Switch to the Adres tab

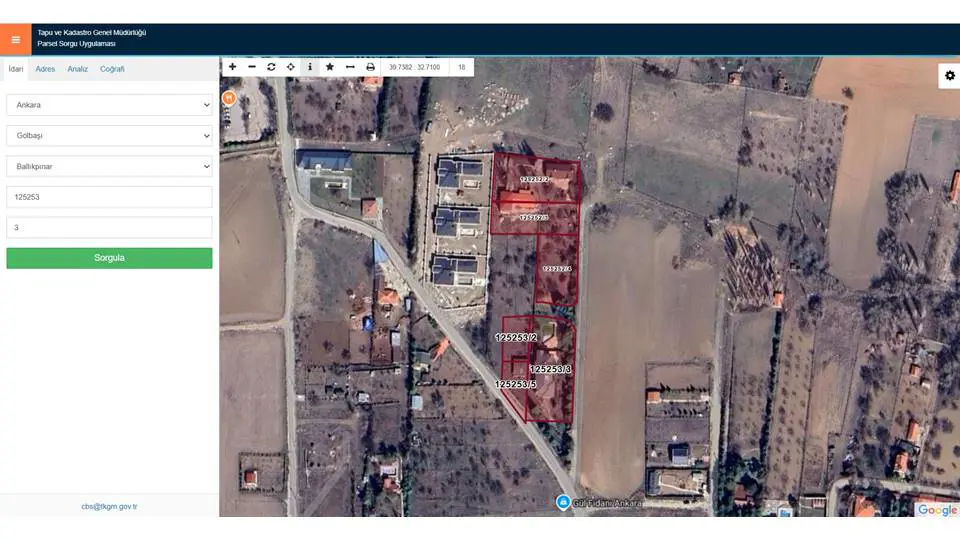45,69
